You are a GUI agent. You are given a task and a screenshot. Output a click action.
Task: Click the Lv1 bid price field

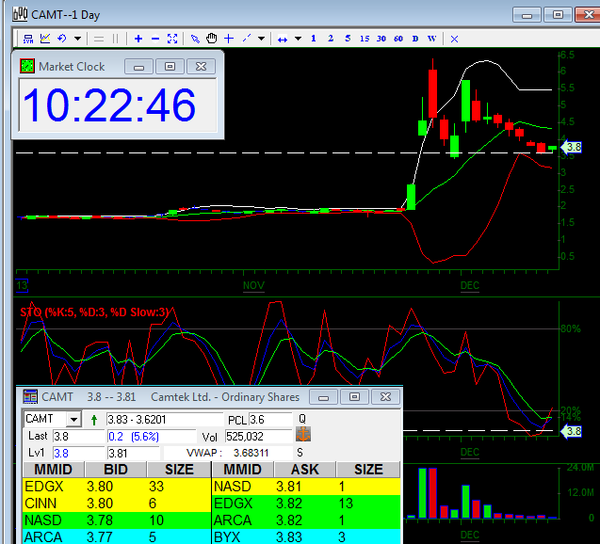click(70, 453)
